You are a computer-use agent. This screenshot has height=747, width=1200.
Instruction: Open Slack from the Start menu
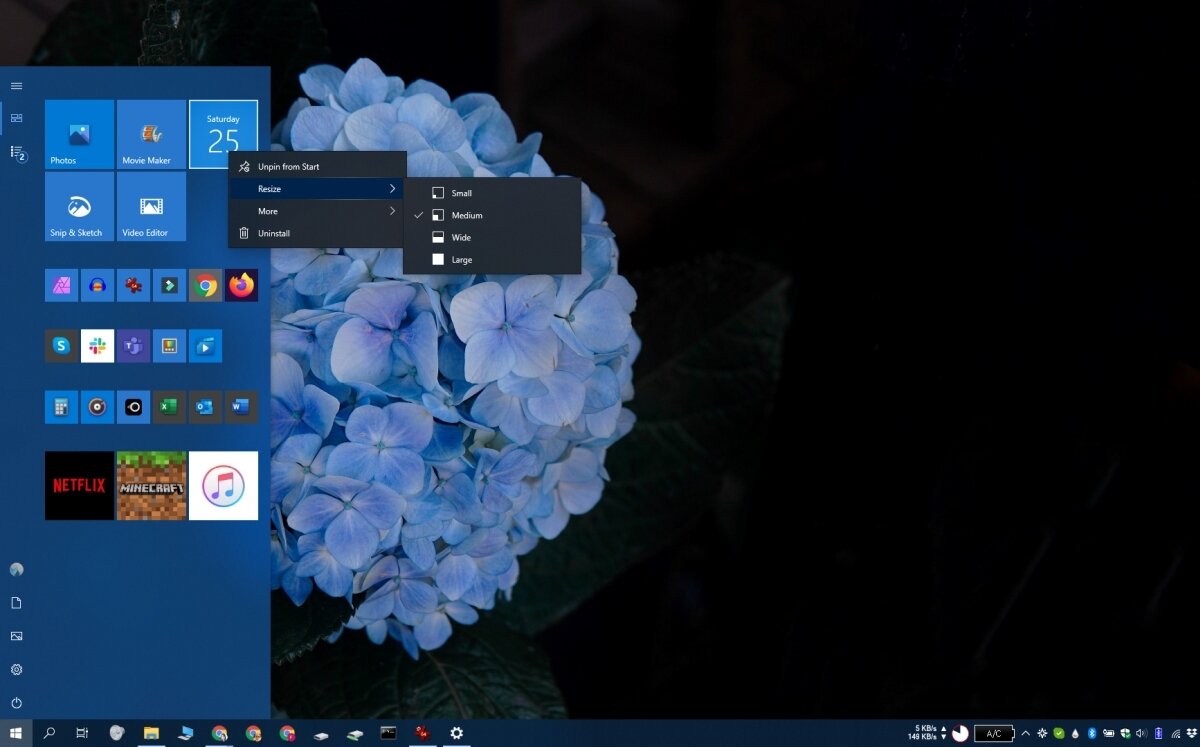point(97,345)
